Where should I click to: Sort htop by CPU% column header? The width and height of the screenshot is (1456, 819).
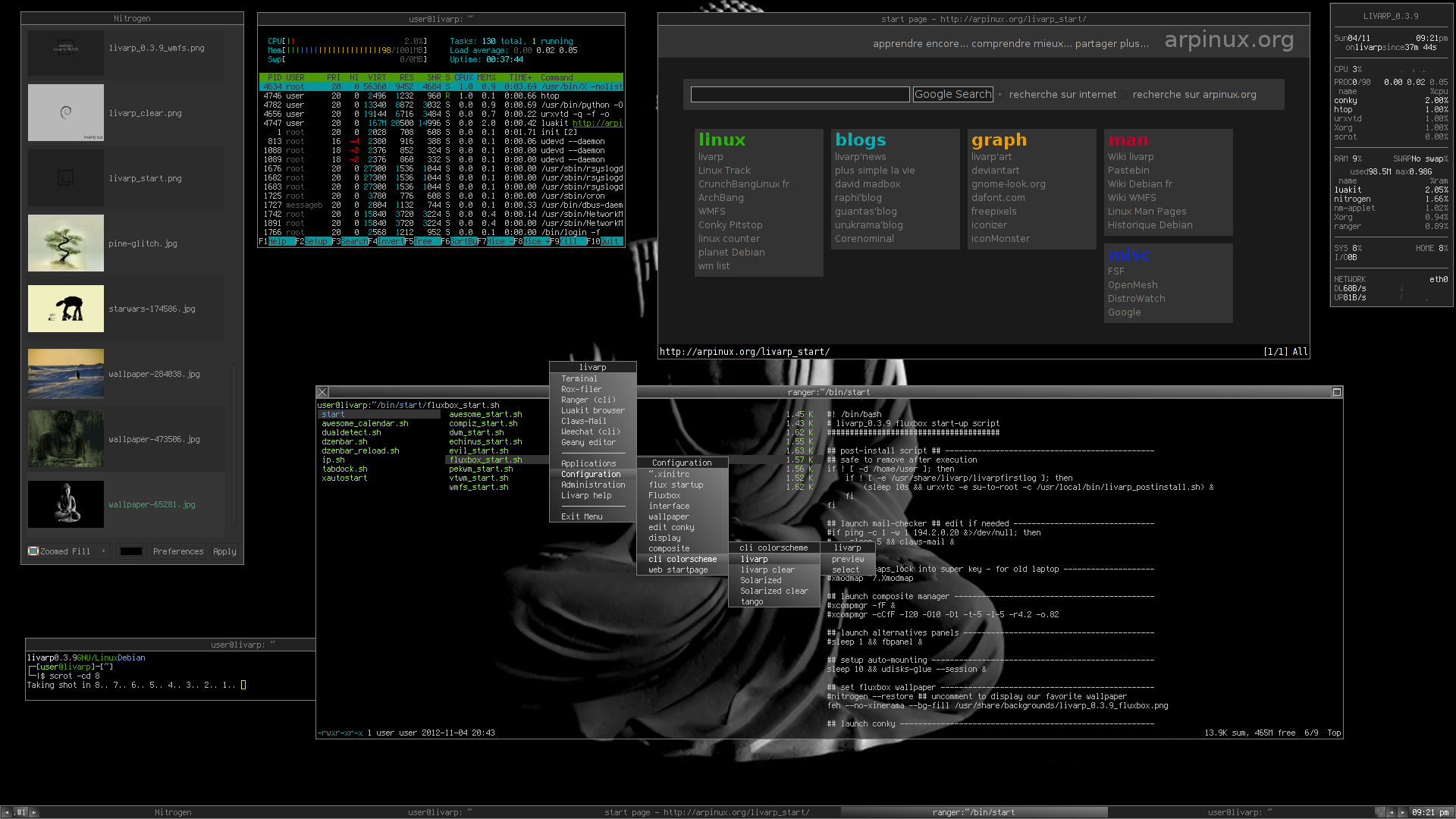tap(463, 77)
